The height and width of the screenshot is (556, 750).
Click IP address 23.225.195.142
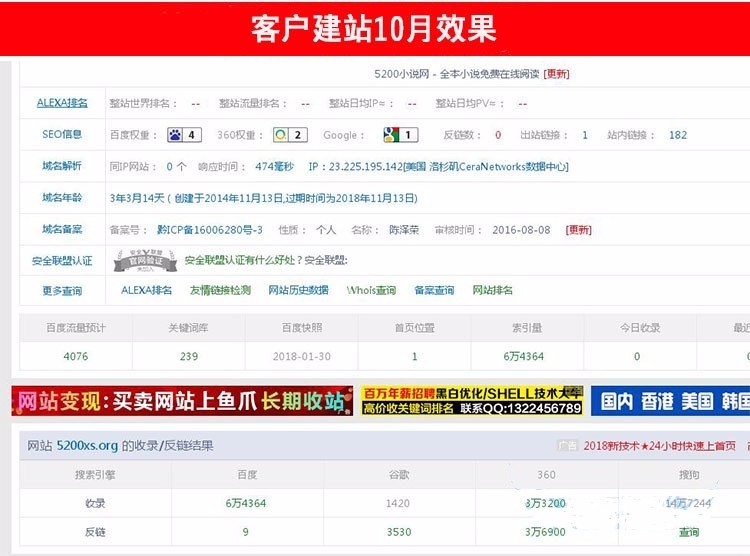click(x=365, y=167)
